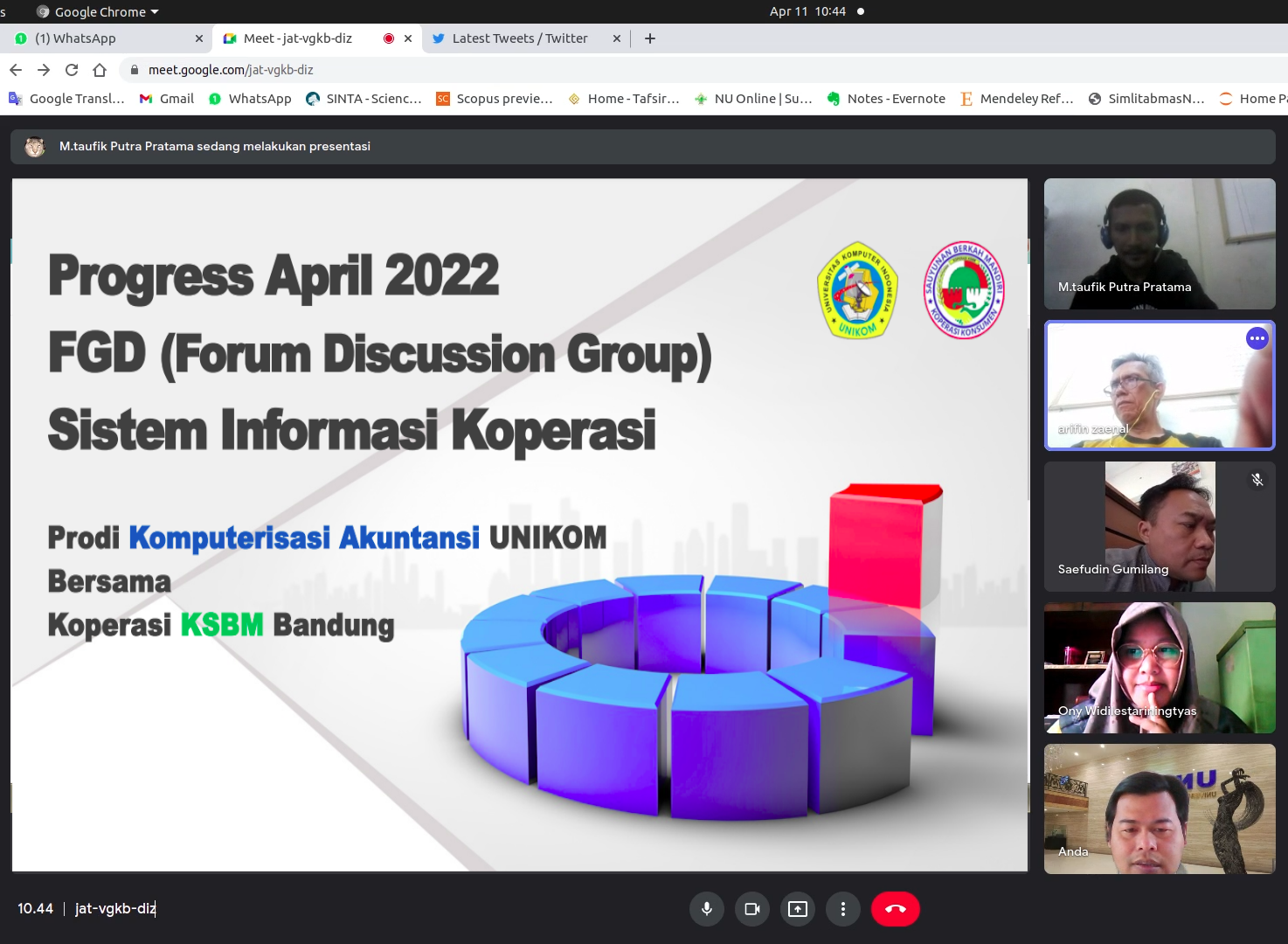Click the options bubble on arifin zaenal tile
Screen dimensions: 1288x944
1257,339
